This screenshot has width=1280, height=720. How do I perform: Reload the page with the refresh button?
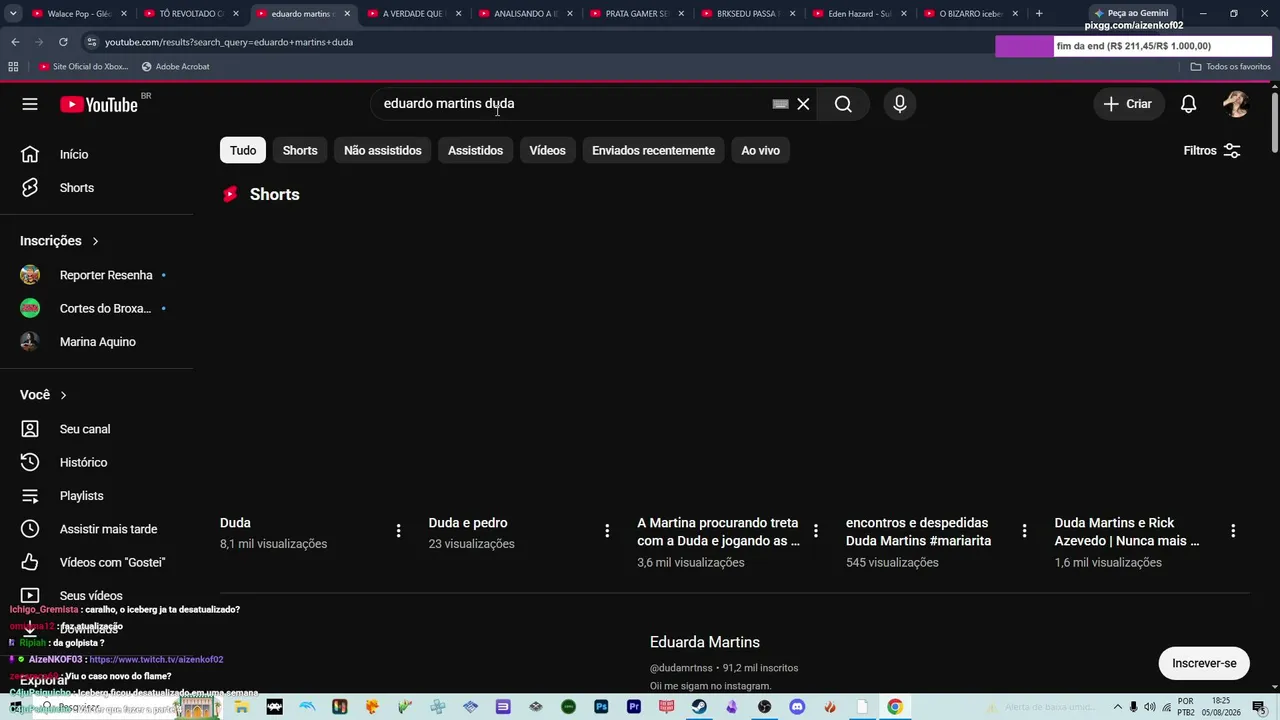(x=63, y=42)
